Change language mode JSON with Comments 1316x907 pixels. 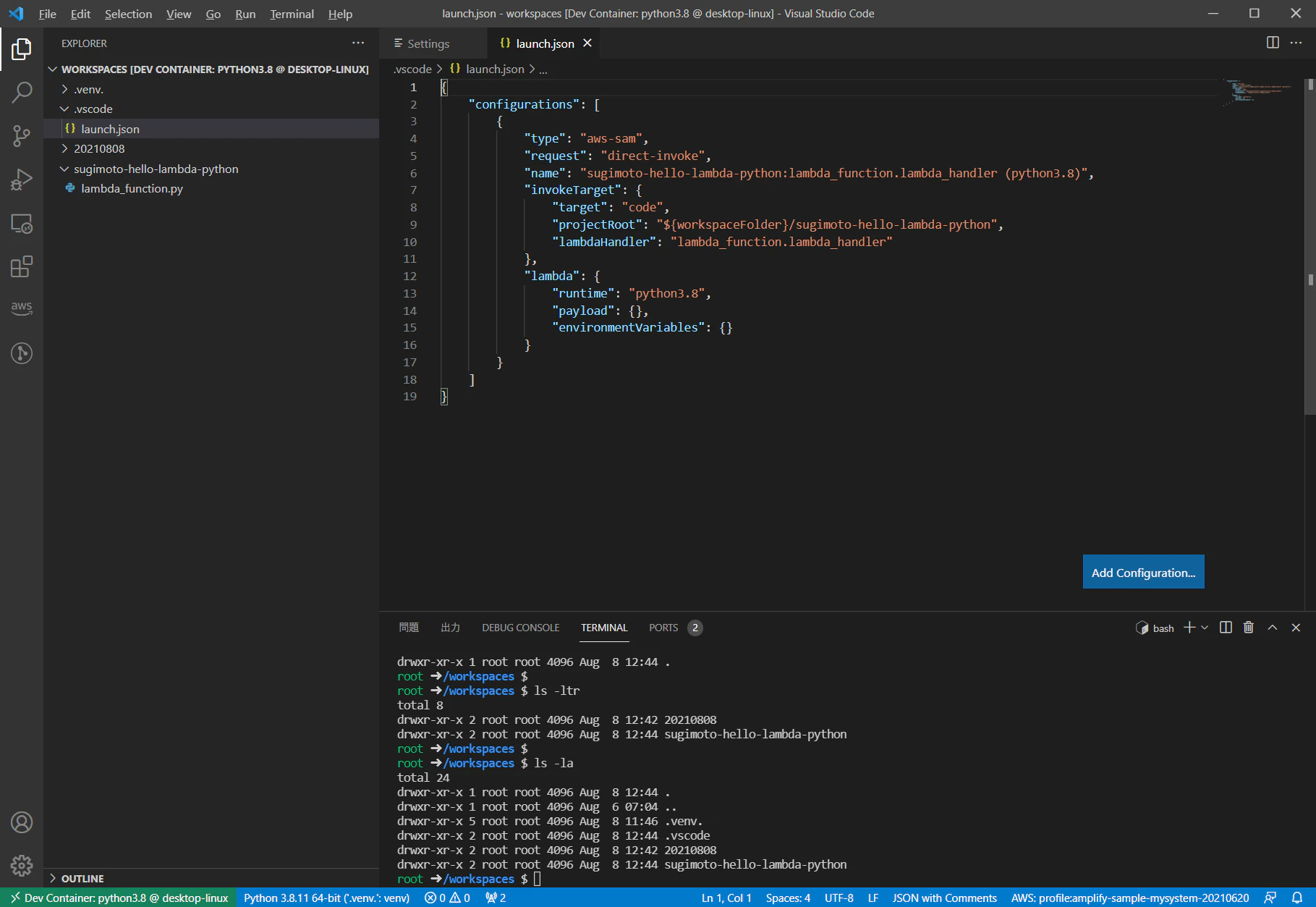(944, 898)
